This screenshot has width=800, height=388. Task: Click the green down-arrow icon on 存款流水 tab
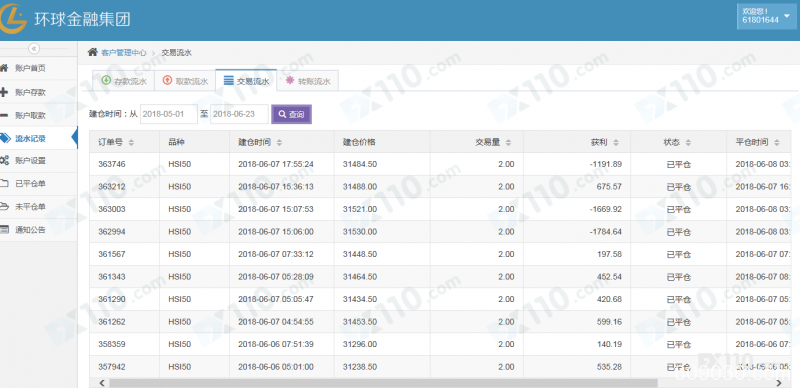click(x=106, y=80)
